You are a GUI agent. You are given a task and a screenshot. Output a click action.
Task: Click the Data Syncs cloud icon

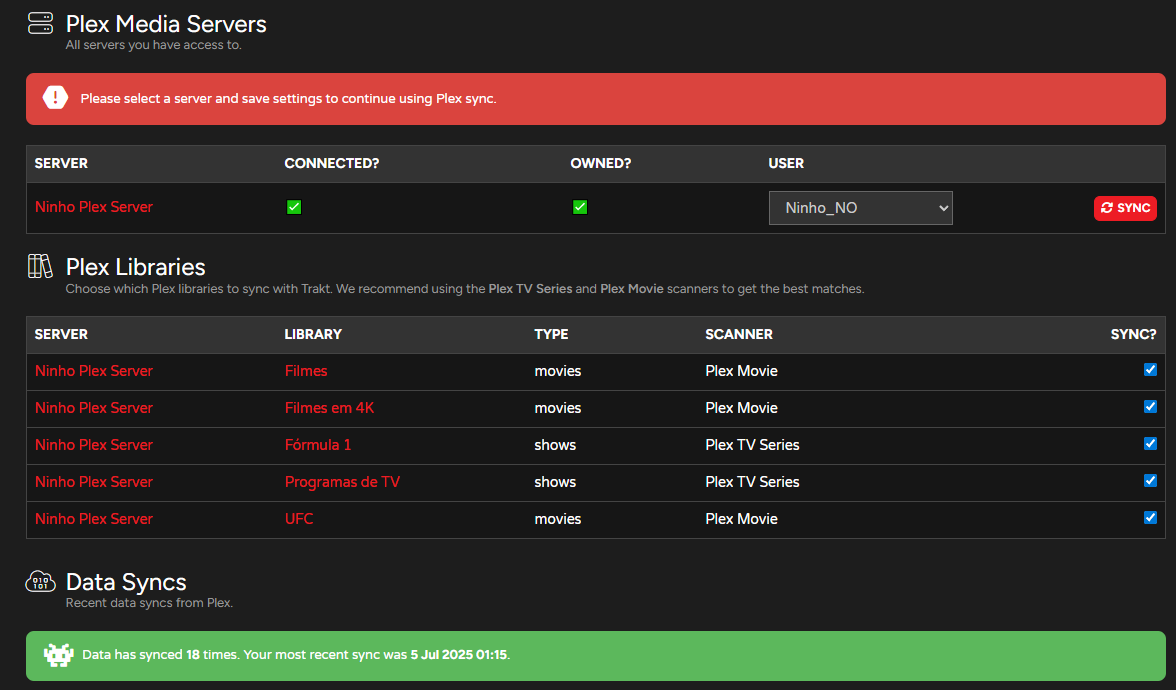tap(40, 581)
